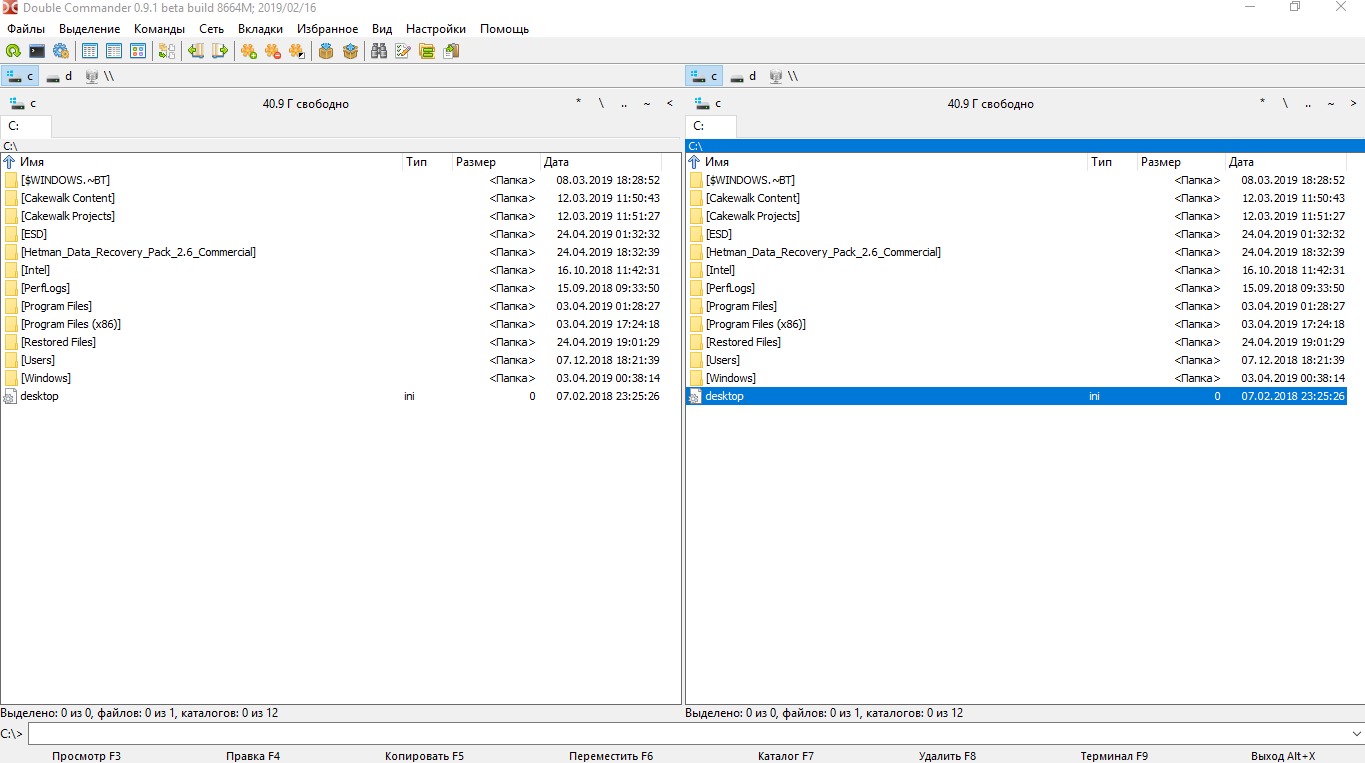Go back in history arrow icon

(196, 51)
